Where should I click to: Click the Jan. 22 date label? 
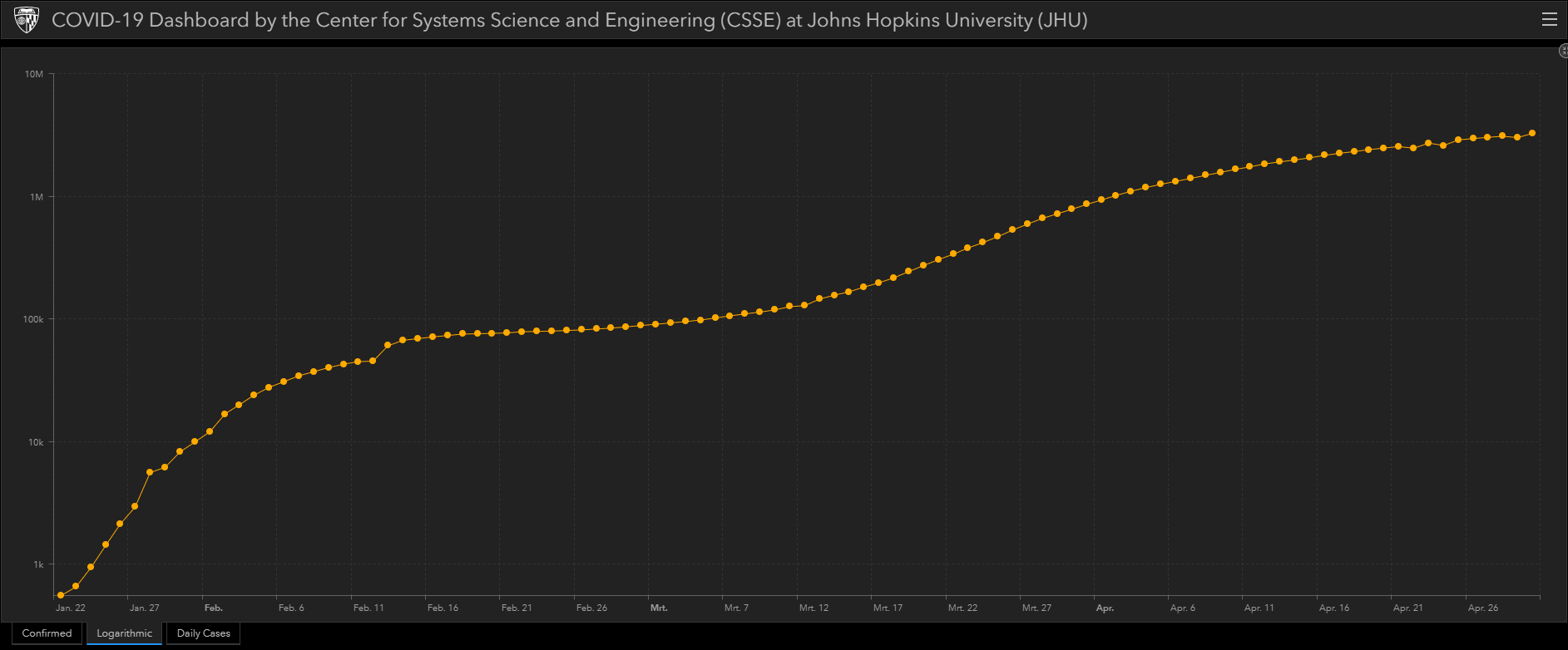[71, 608]
